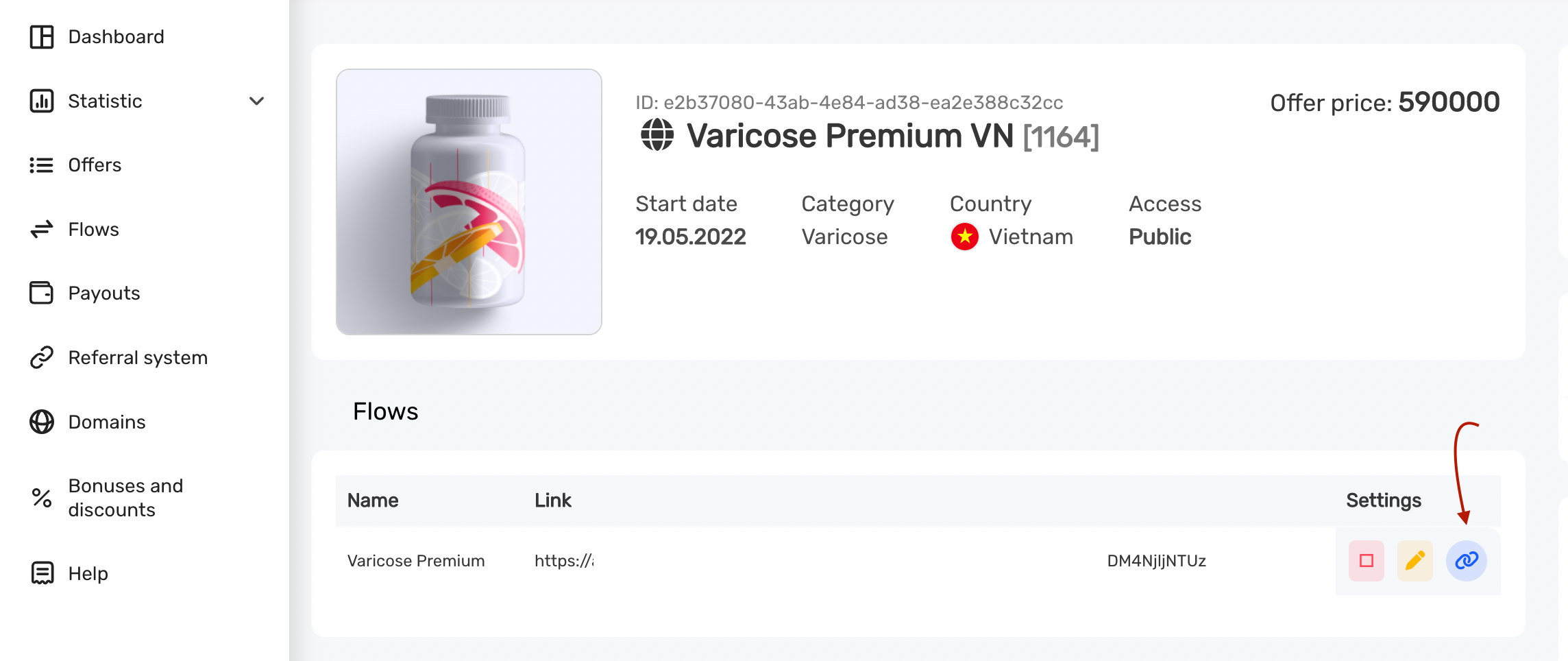Click the Dashboard icon in sidebar
The height and width of the screenshot is (661, 1568).
(42, 37)
